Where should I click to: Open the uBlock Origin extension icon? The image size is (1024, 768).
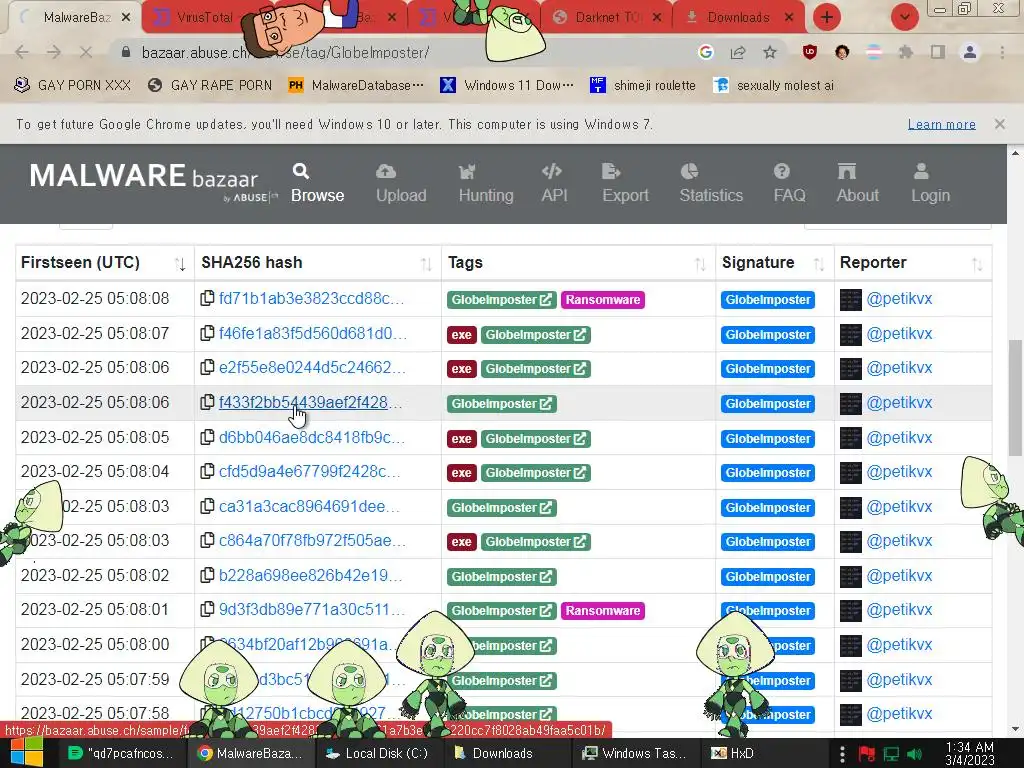pyautogui.click(x=810, y=52)
